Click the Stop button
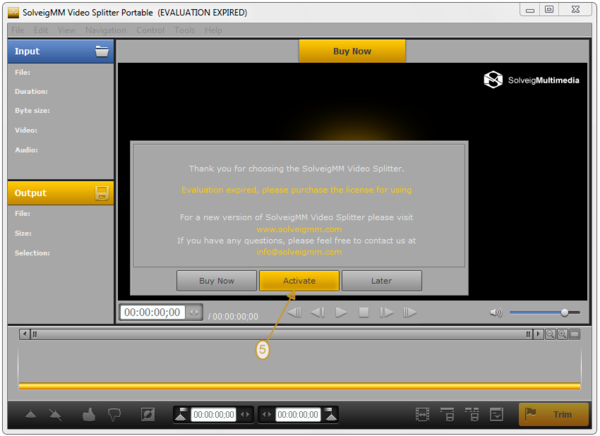The height and width of the screenshot is (436, 600). click(x=364, y=313)
